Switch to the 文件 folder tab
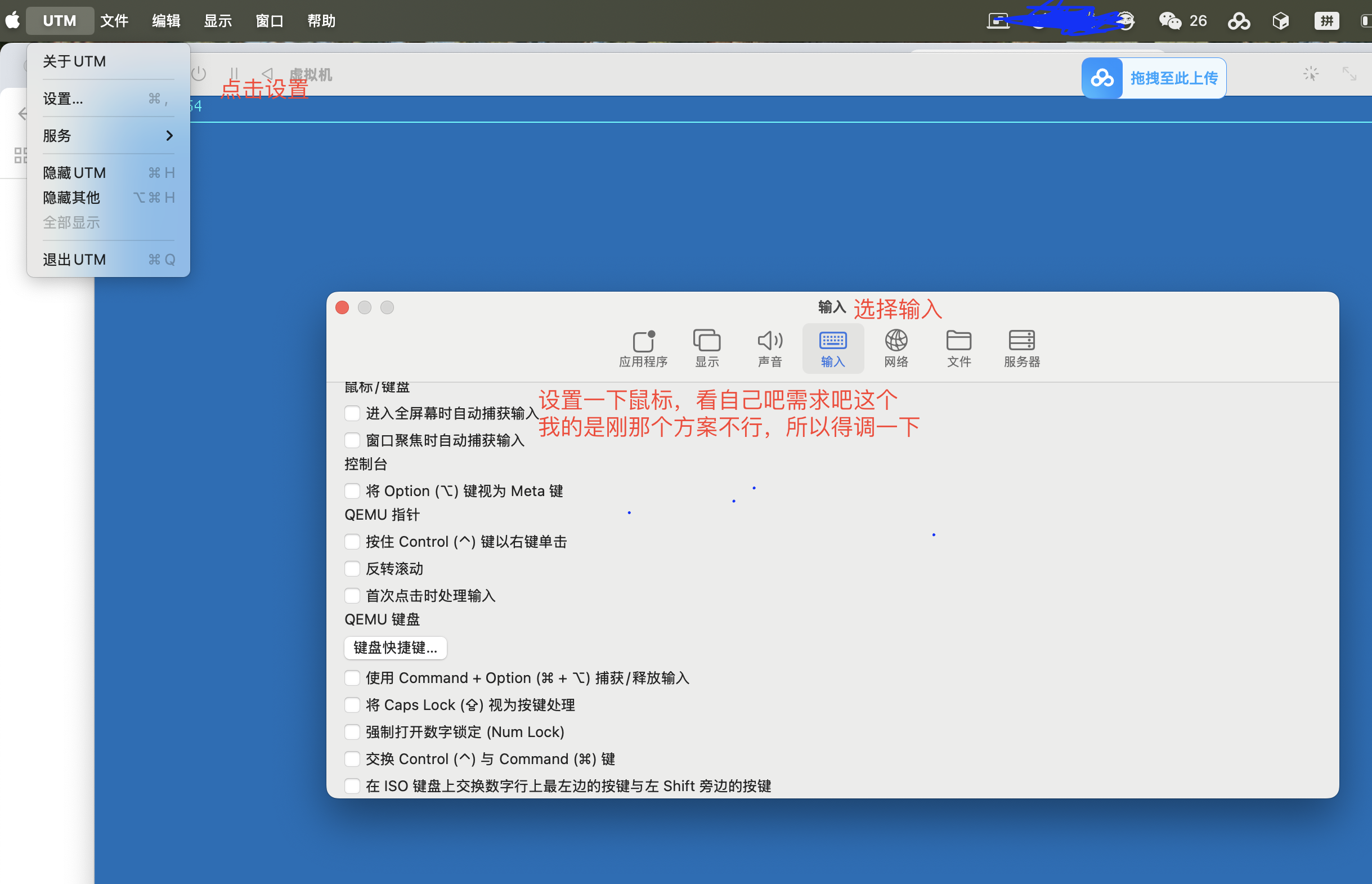Screen dimensions: 1372x884 pyautogui.click(x=959, y=349)
